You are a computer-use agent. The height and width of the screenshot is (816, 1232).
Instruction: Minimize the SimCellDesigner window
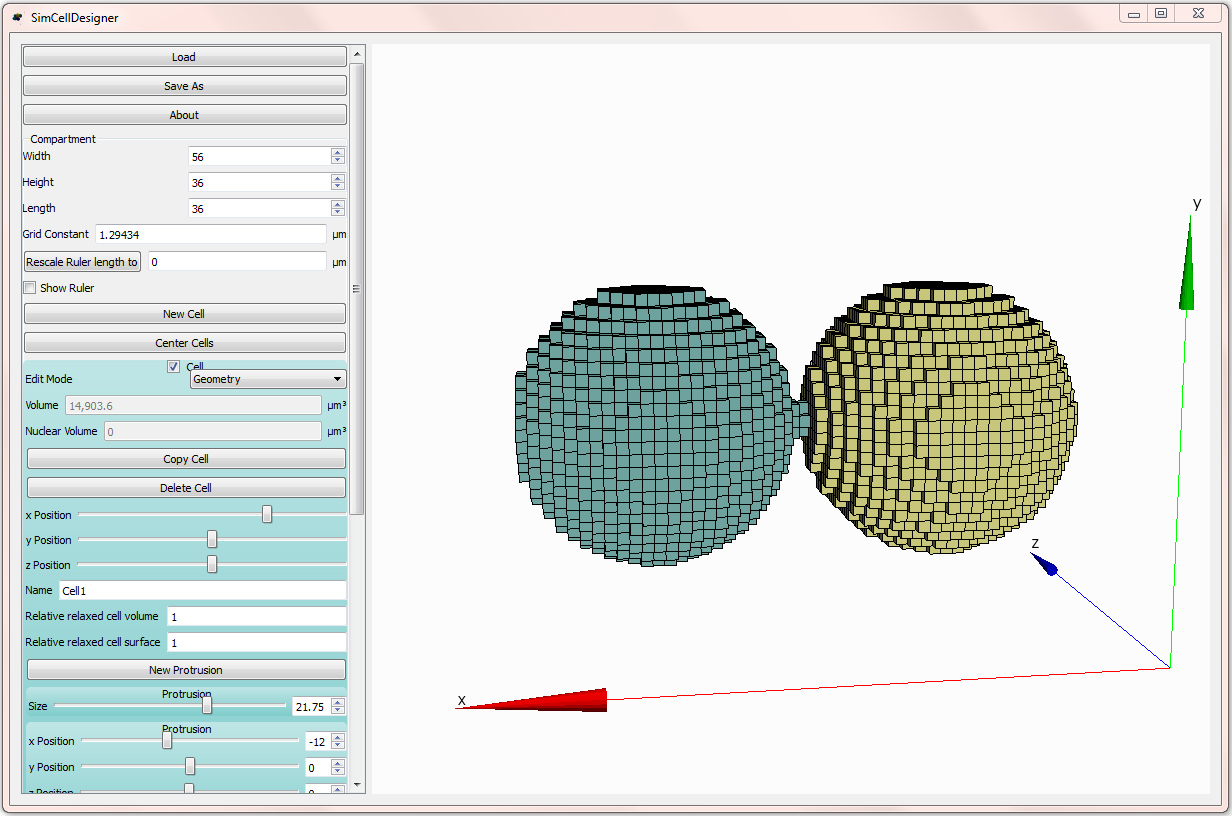(x=1133, y=13)
